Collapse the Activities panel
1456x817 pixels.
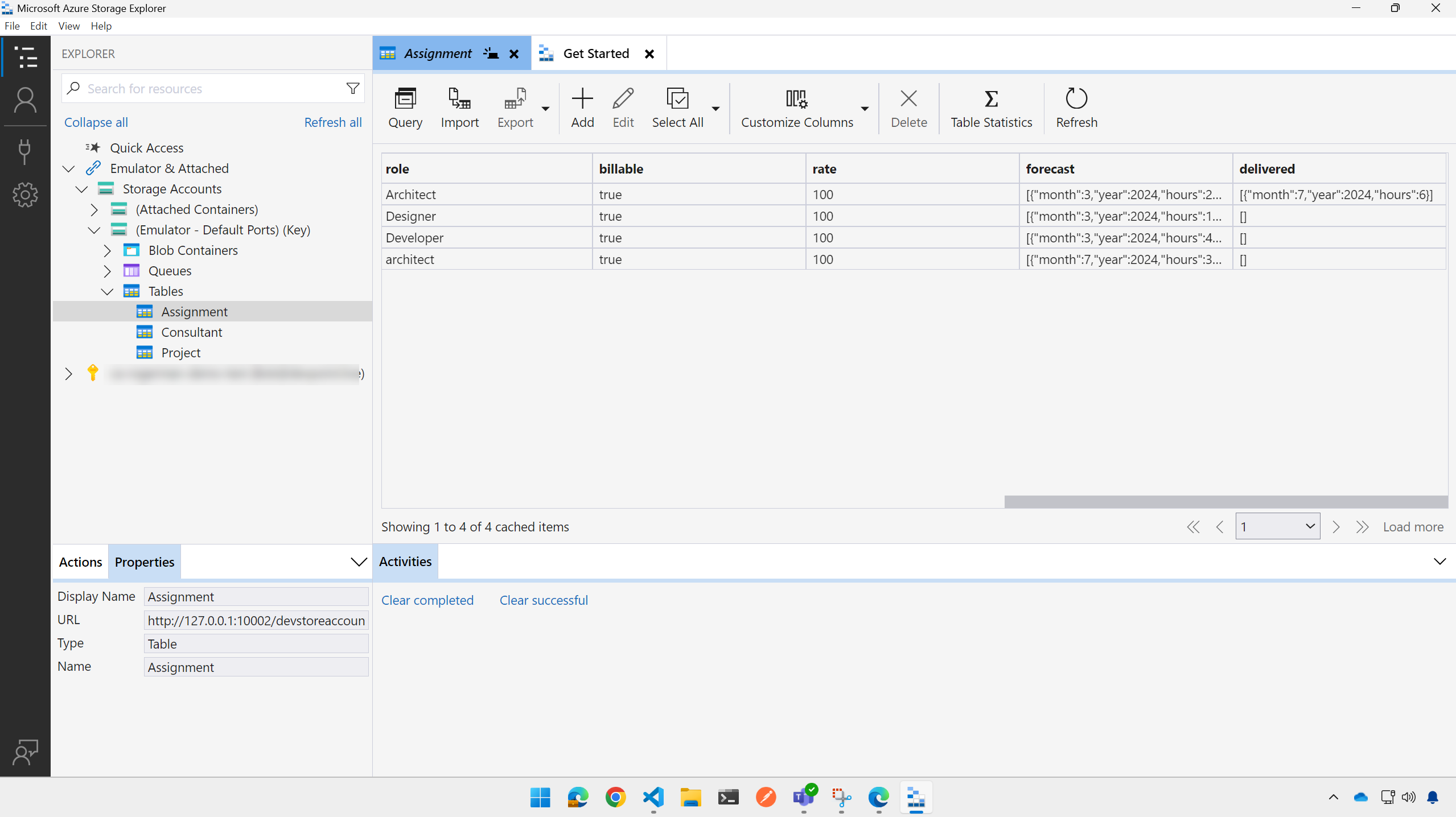point(1439,562)
